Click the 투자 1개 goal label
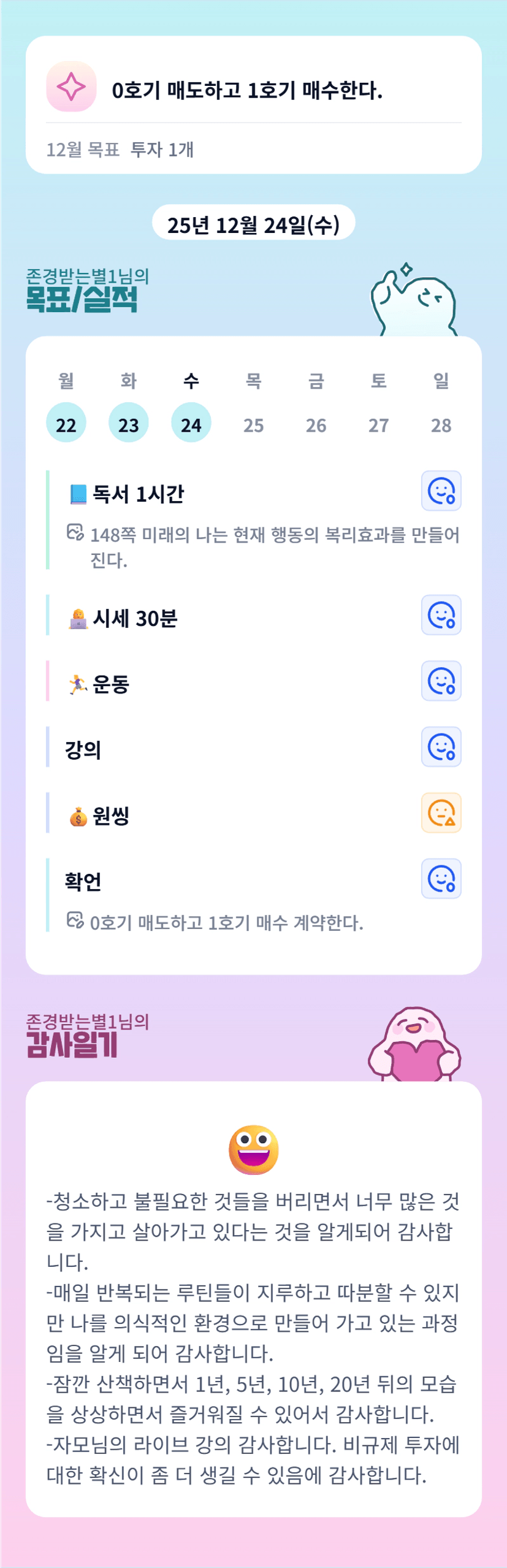This screenshot has height=1568, width=507. pyautogui.click(x=162, y=150)
